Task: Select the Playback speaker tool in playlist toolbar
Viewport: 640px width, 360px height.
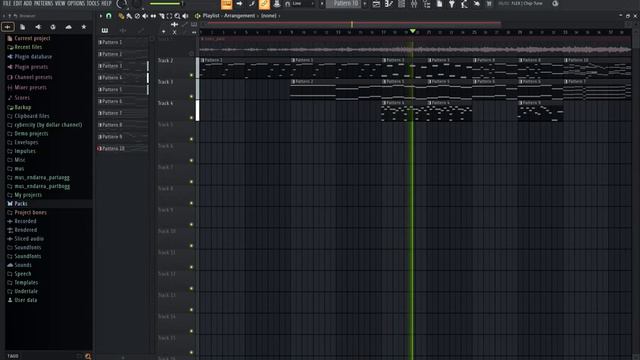Action: (x=185, y=16)
